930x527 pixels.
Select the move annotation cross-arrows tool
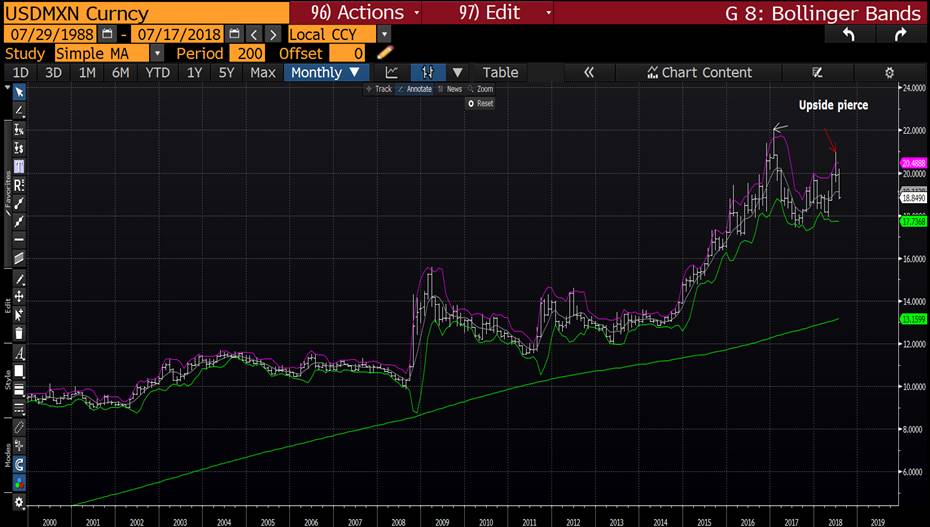click(x=19, y=296)
